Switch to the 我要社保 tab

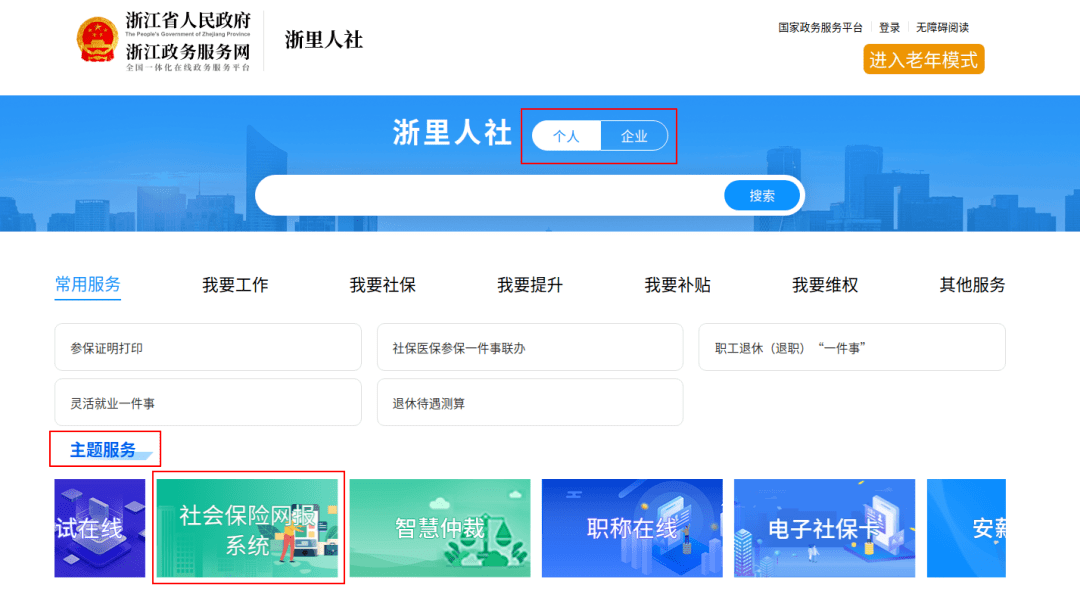coord(382,284)
